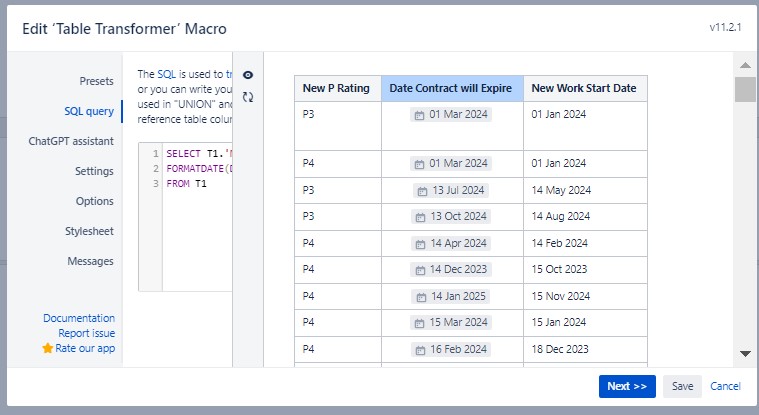Open the Documentation link
Image resolution: width=759 pixels, height=415 pixels.
pos(79,318)
